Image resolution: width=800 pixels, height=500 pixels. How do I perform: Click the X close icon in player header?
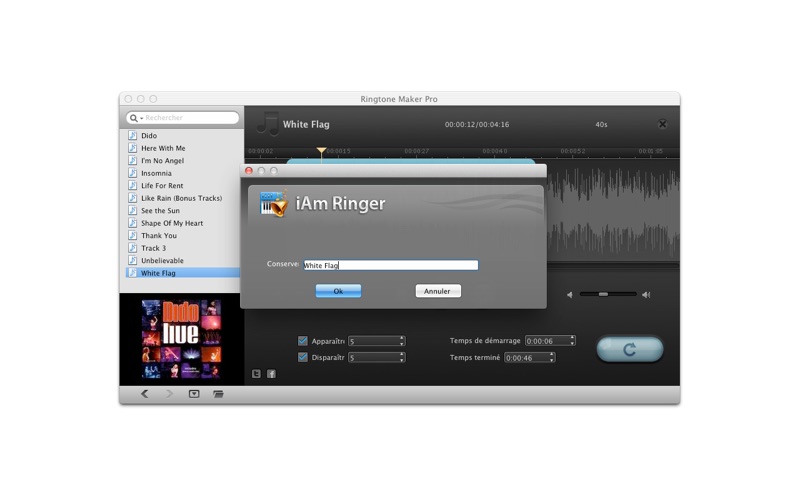coord(662,124)
